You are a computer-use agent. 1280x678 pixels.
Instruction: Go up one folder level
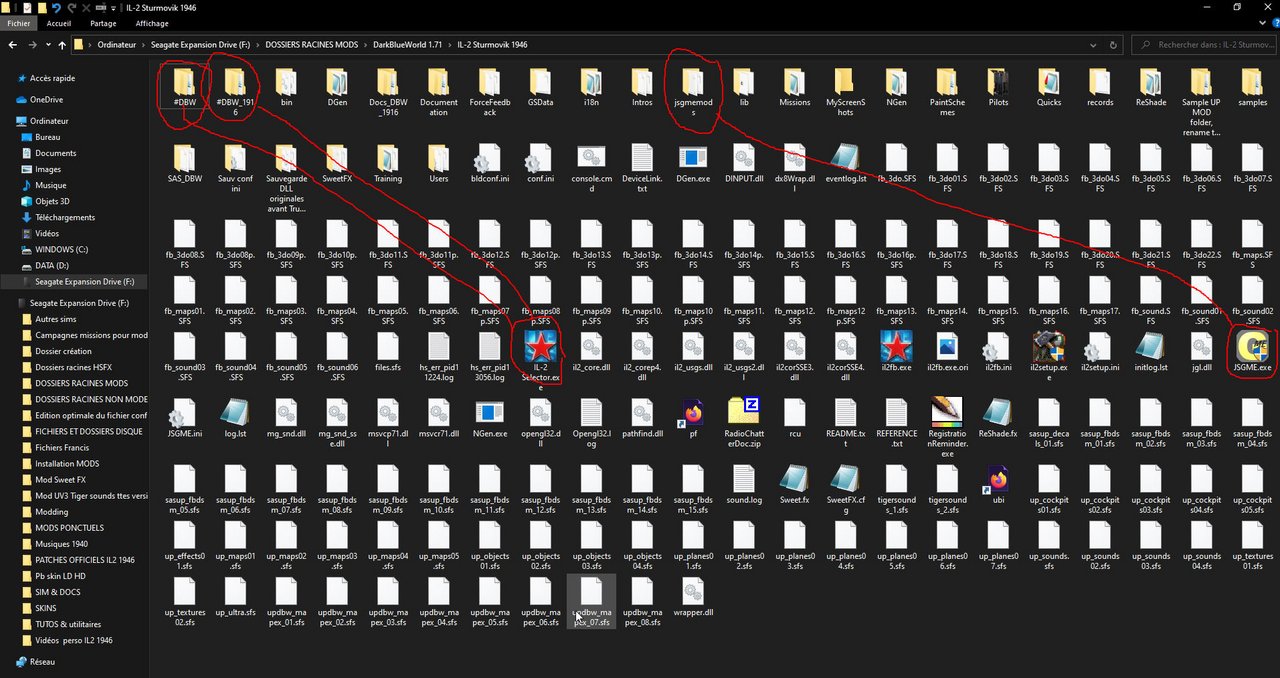[x=62, y=45]
